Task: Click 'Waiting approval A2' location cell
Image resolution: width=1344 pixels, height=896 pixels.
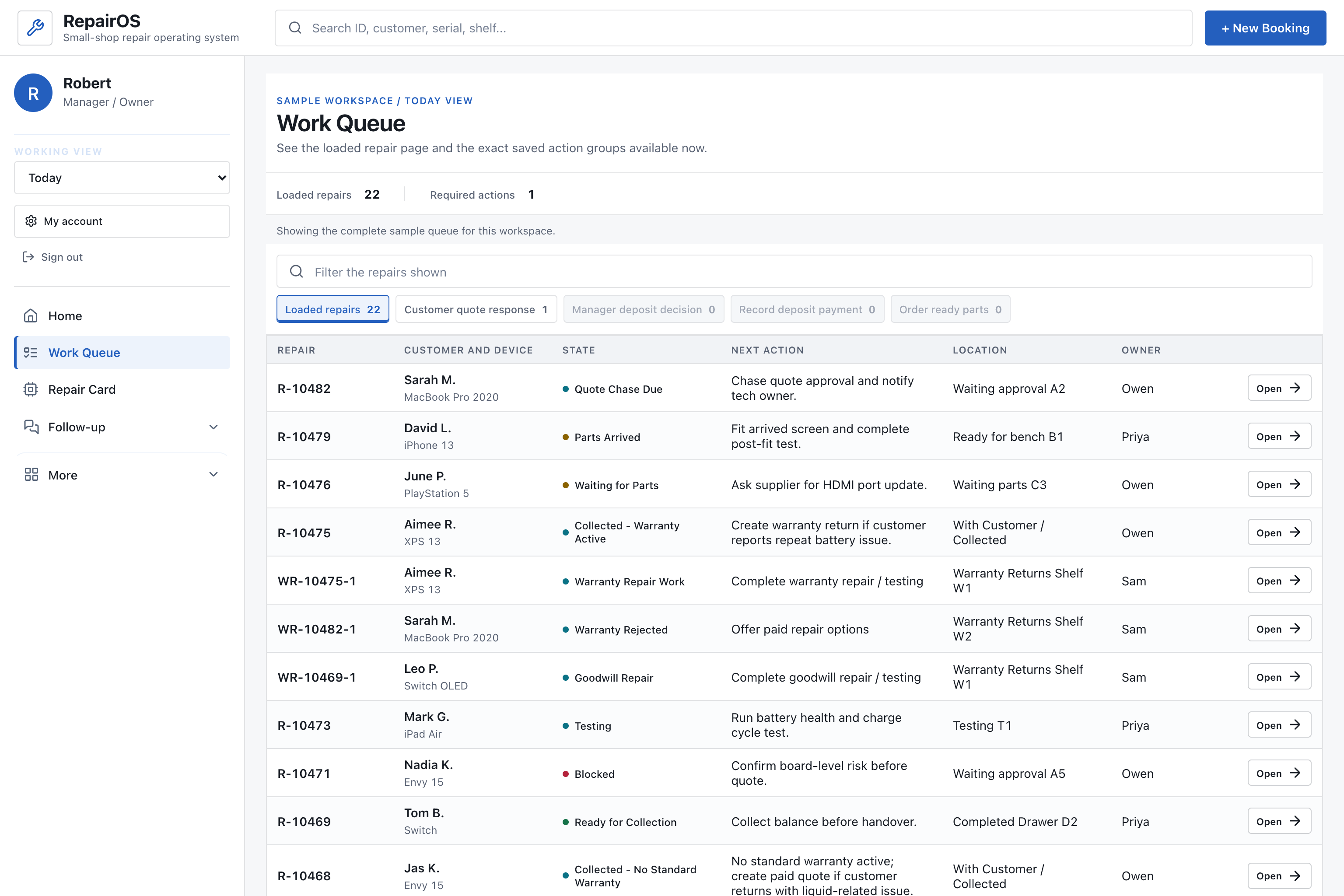Action: [x=1008, y=388]
